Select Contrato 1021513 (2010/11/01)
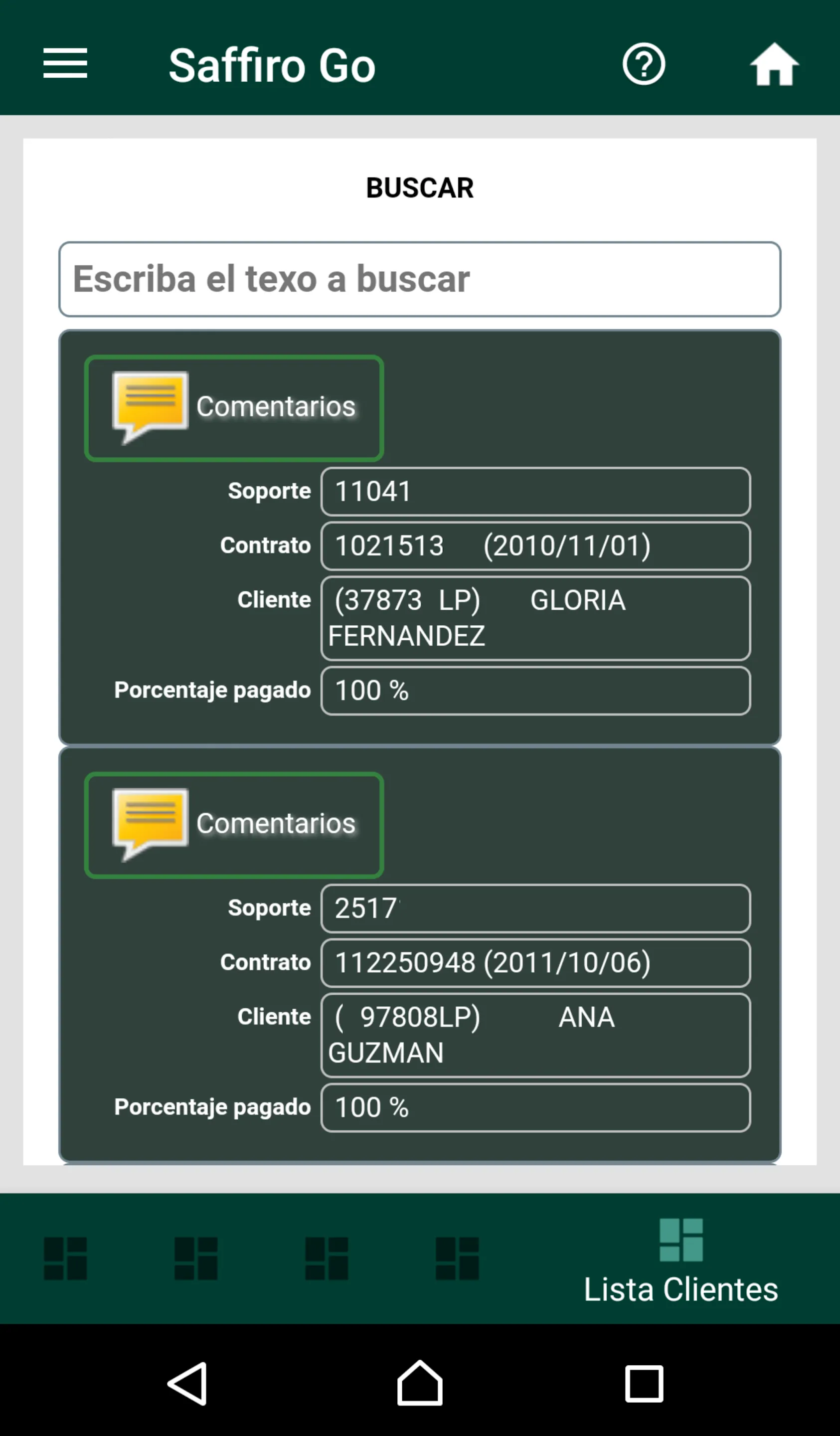This screenshot has height=1436, width=840. [536, 546]
